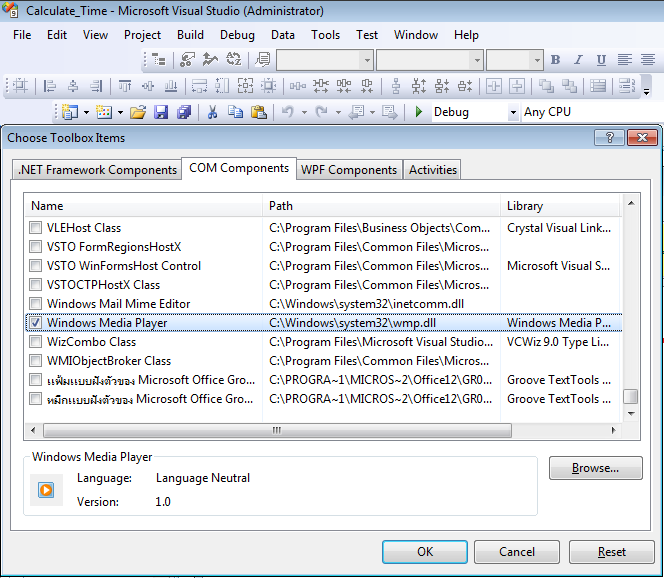Screen dimensions: 664x578
Task: Click the Send to Back icon
Action: [570, 86]
